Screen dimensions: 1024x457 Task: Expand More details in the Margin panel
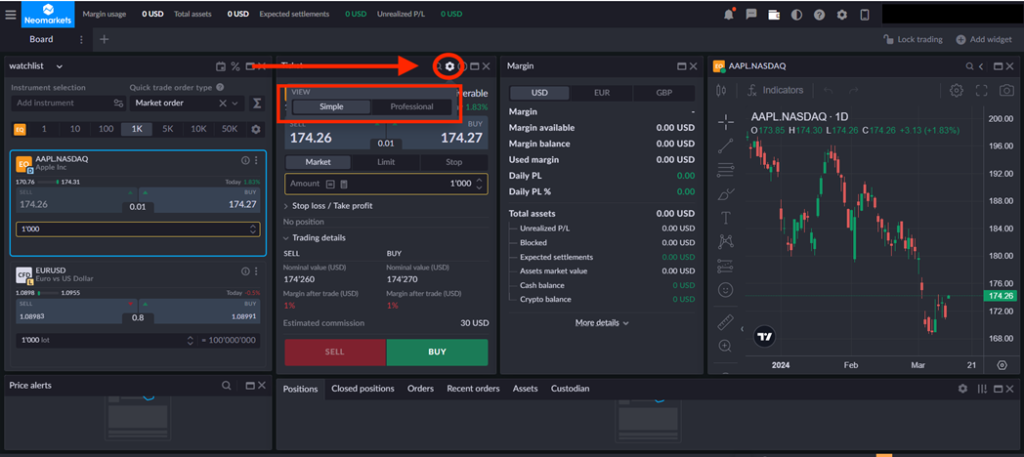(x=601, y=323)
